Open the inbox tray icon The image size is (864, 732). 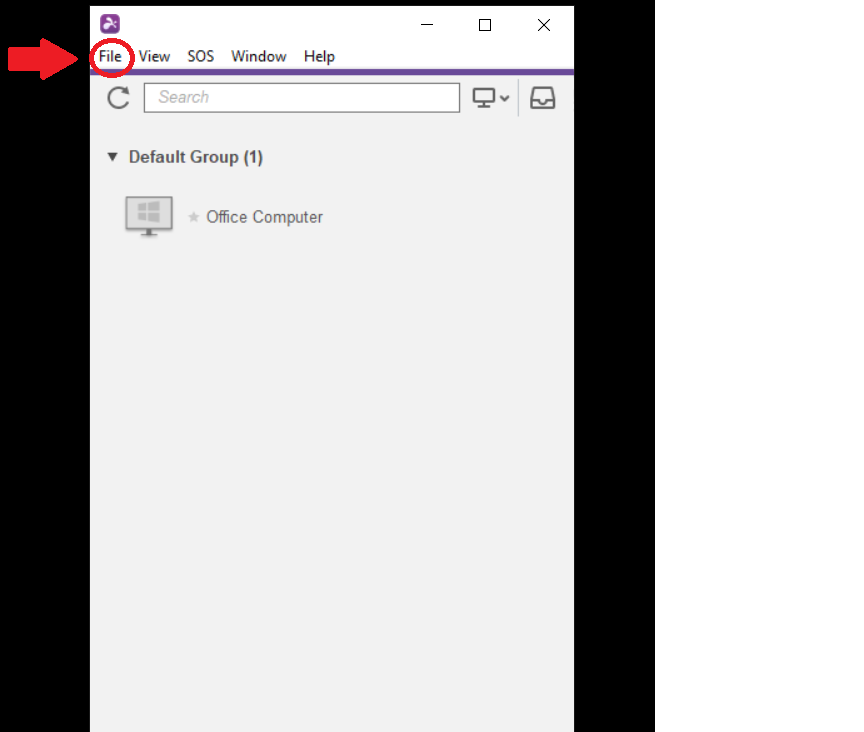(x=542, y=98)
